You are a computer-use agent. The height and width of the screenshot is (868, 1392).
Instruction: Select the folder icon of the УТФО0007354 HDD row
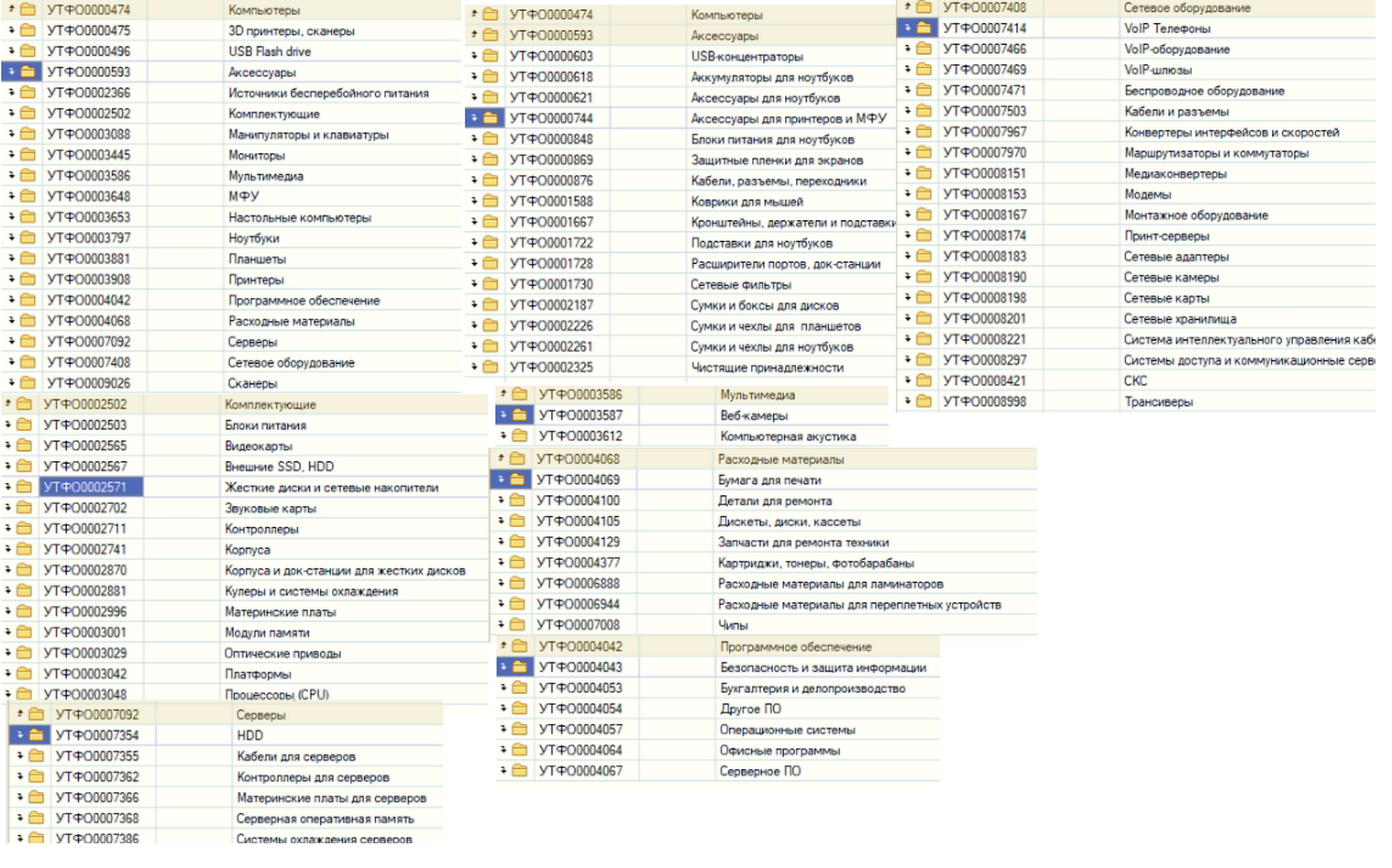[36, 735]
